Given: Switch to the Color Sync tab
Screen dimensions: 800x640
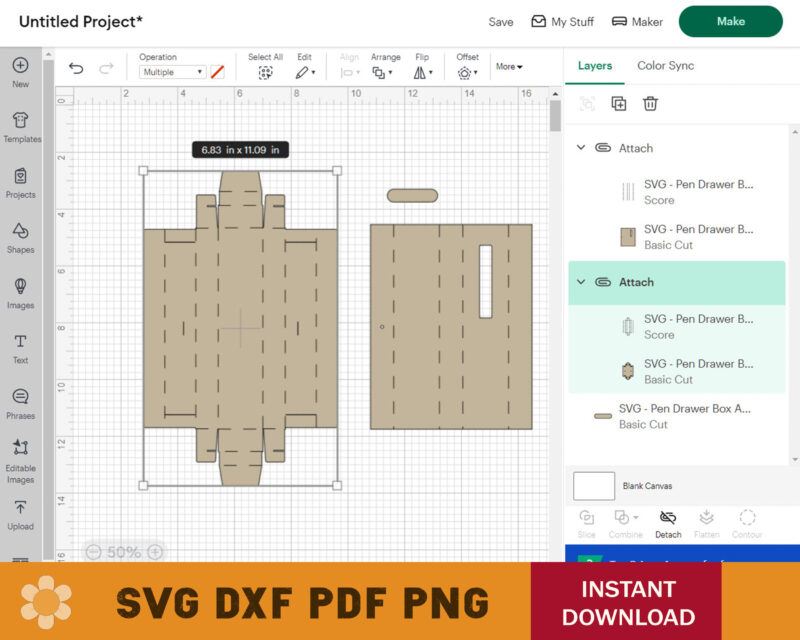Looking at the screenshot, I should click(x=666, y=65).
